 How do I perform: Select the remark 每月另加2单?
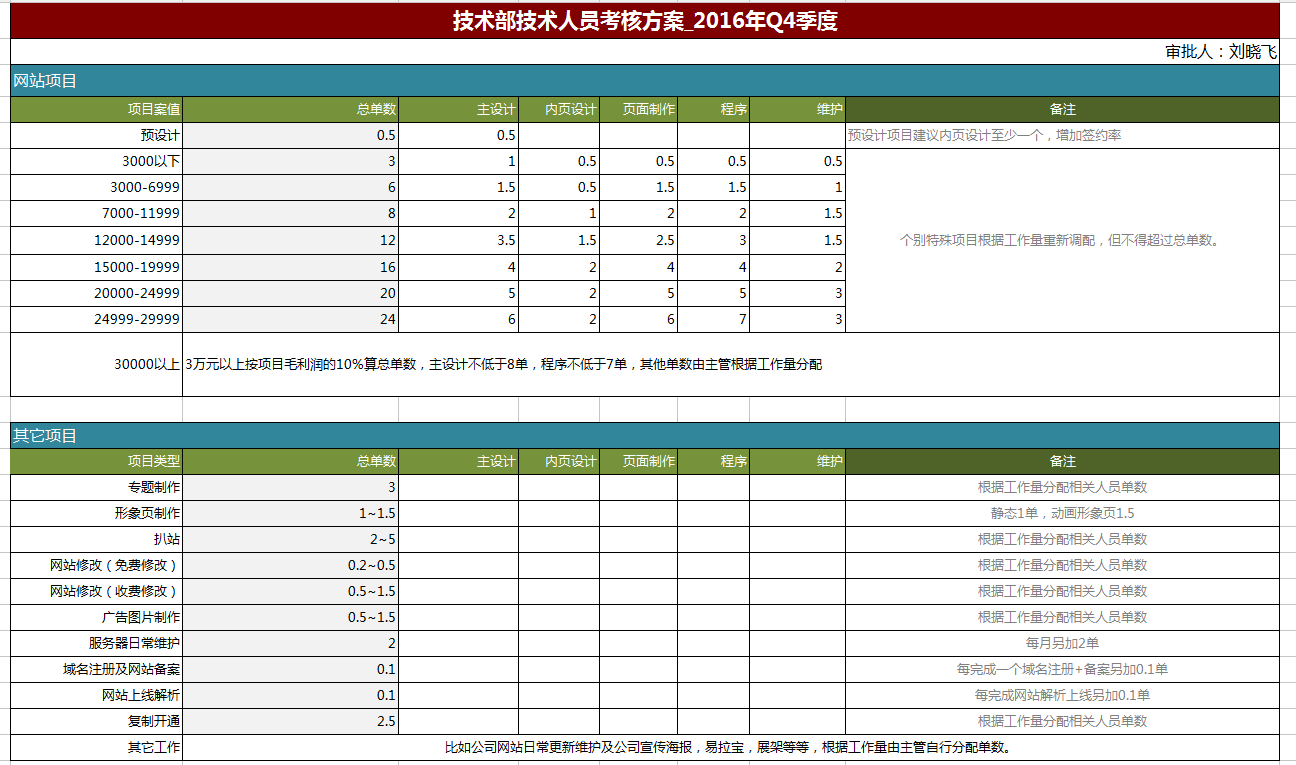pos(1062,644)
